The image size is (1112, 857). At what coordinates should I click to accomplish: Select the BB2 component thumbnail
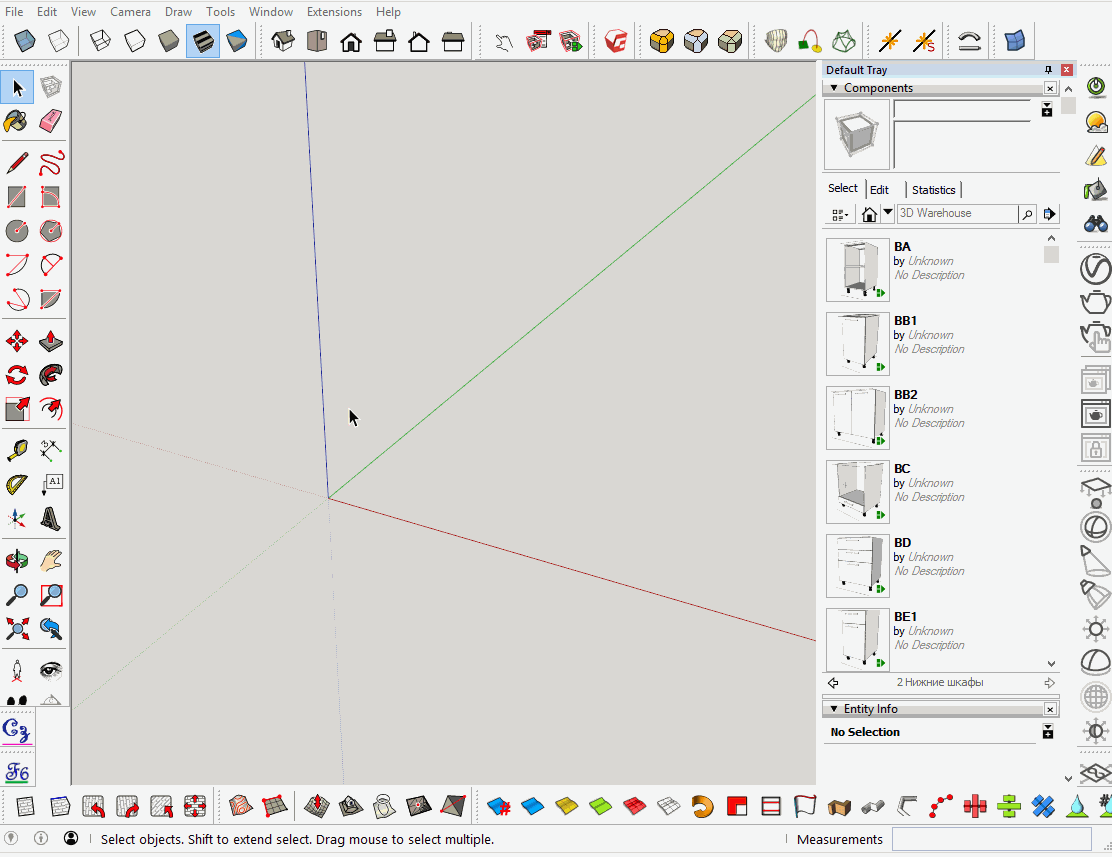(x=857, y=417)
